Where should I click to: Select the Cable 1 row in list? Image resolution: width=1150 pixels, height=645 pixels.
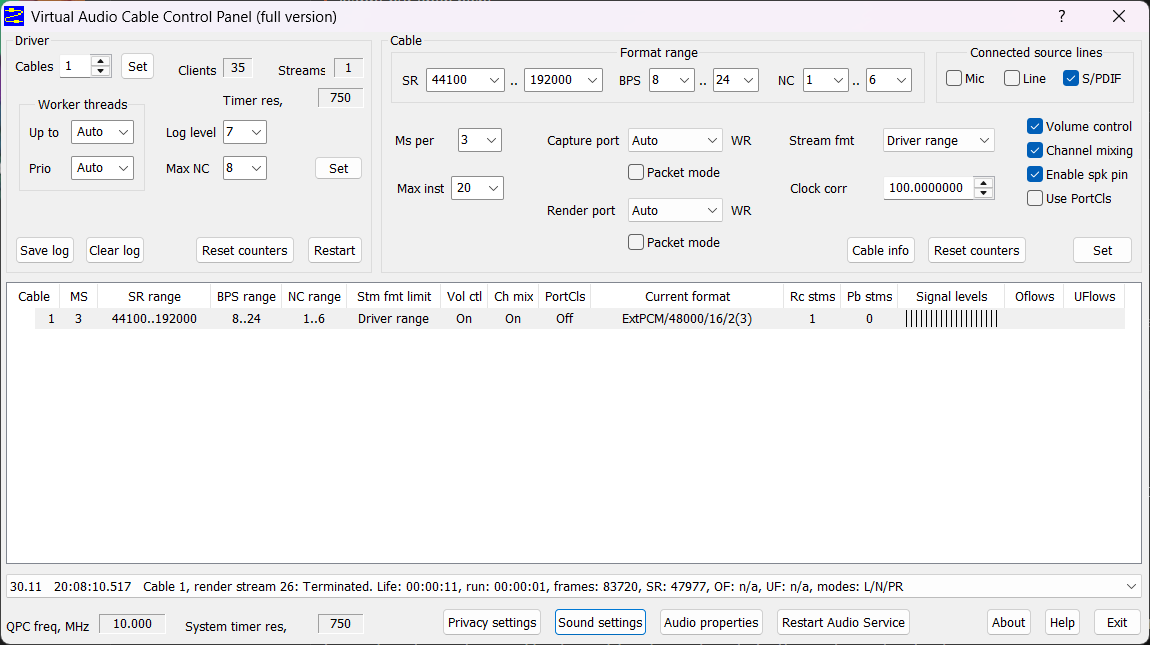(579, 318)
